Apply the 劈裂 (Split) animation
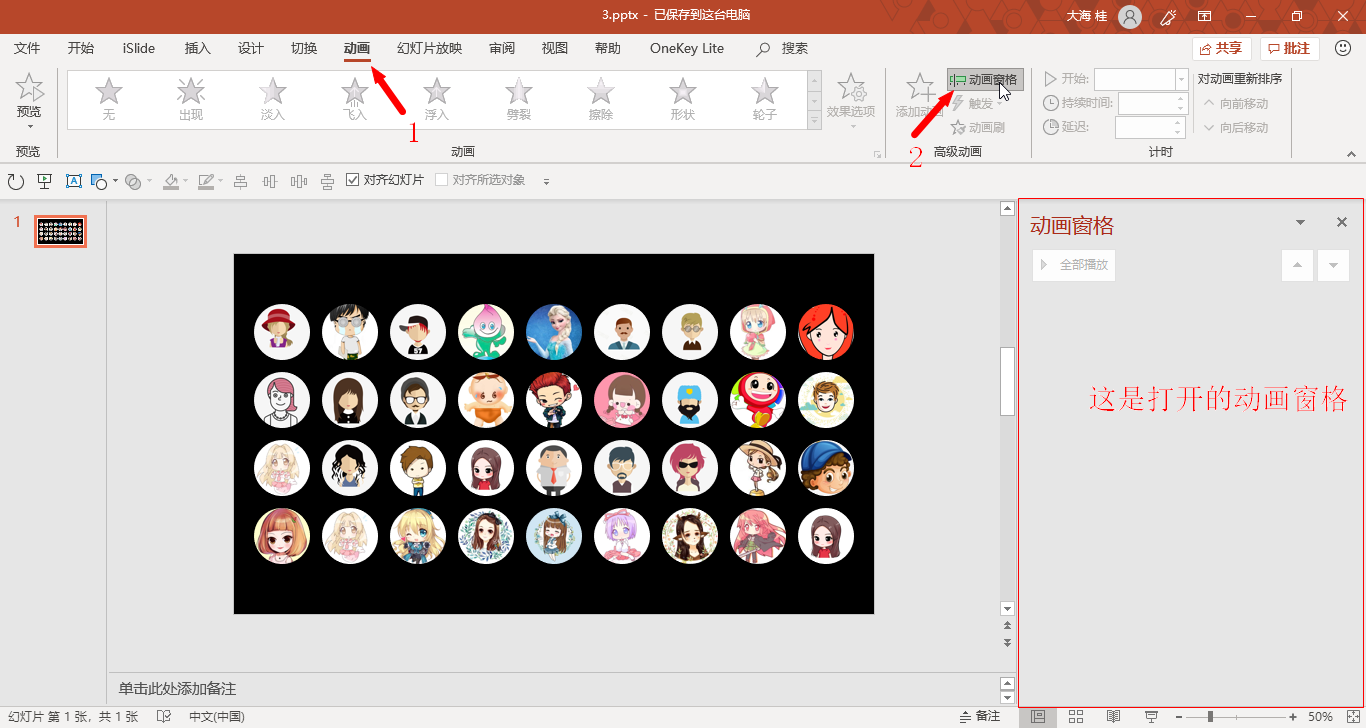Image resolution: width=1366 pixels, height=728 pixels. [x=518, y=100]
